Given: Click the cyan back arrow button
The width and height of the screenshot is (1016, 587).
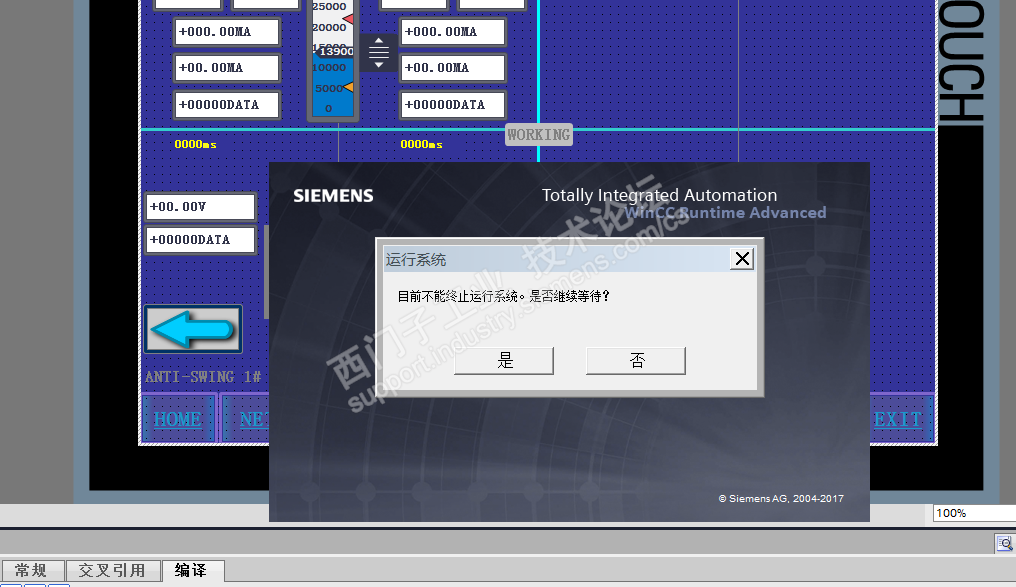Looking at the screenshot, I should click(x=193, y=329).
